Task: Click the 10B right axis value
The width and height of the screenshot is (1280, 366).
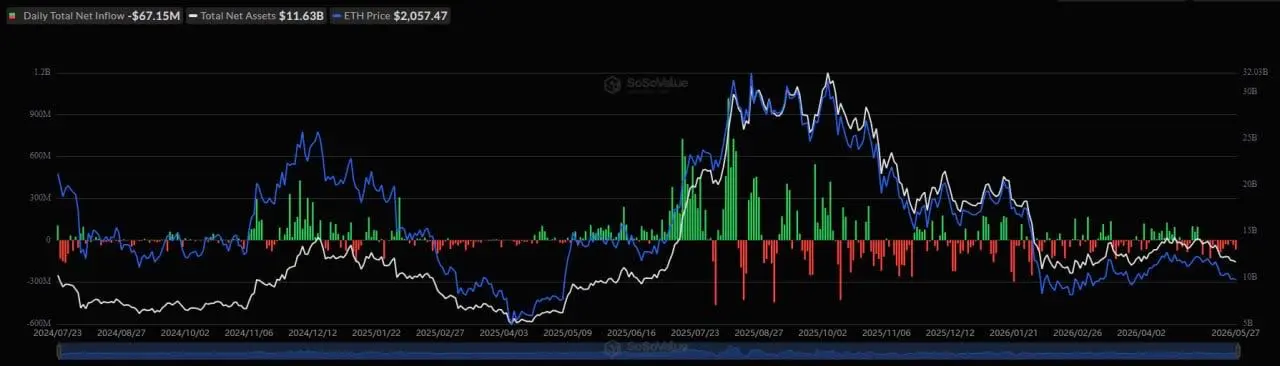Action: click(1249, 276)
